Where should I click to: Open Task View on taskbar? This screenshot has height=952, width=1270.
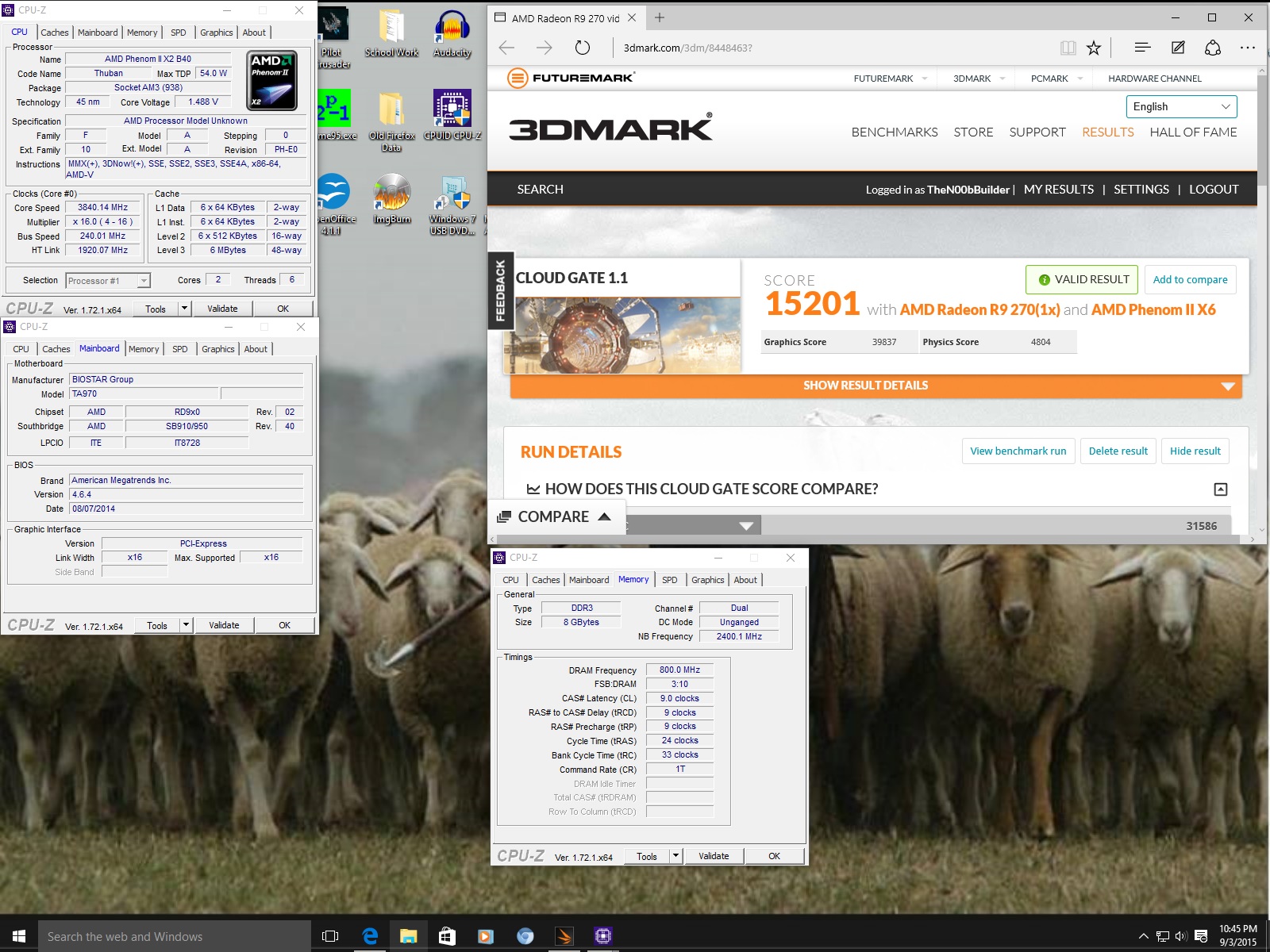[x=330, y=936]
